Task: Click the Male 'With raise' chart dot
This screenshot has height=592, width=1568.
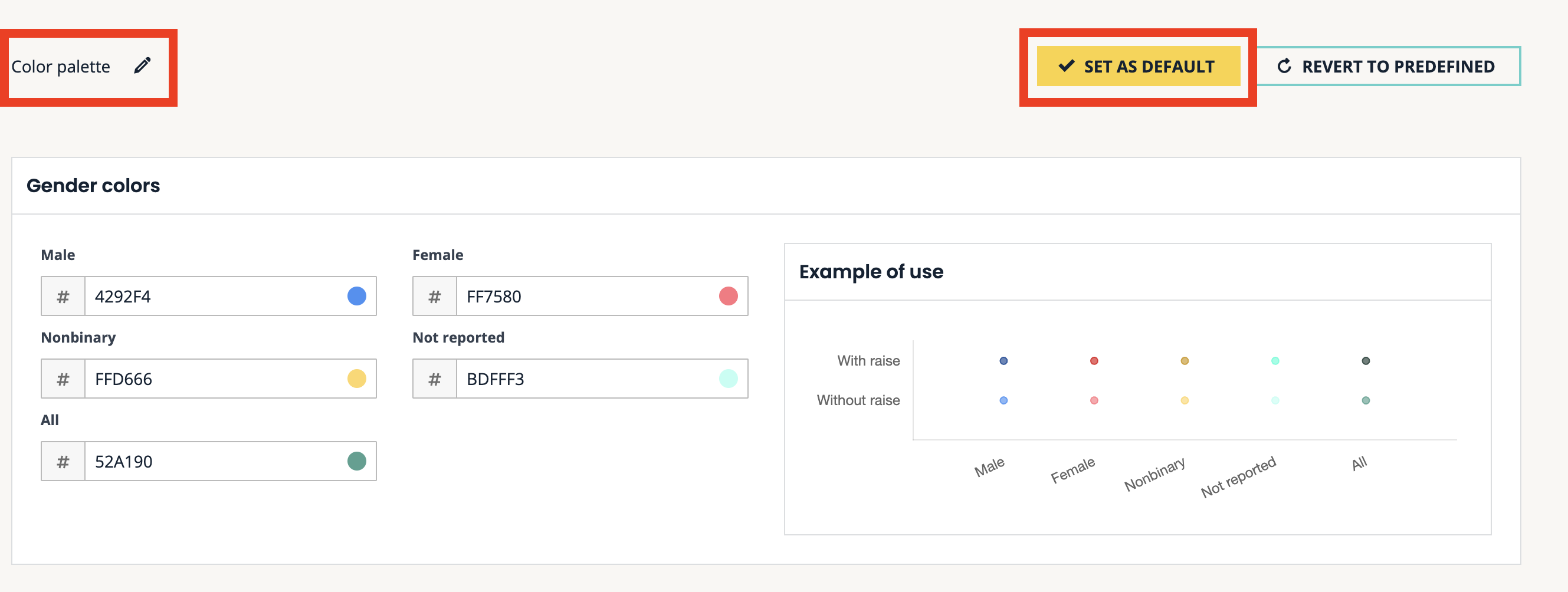Action: (x=1003, y=361)
